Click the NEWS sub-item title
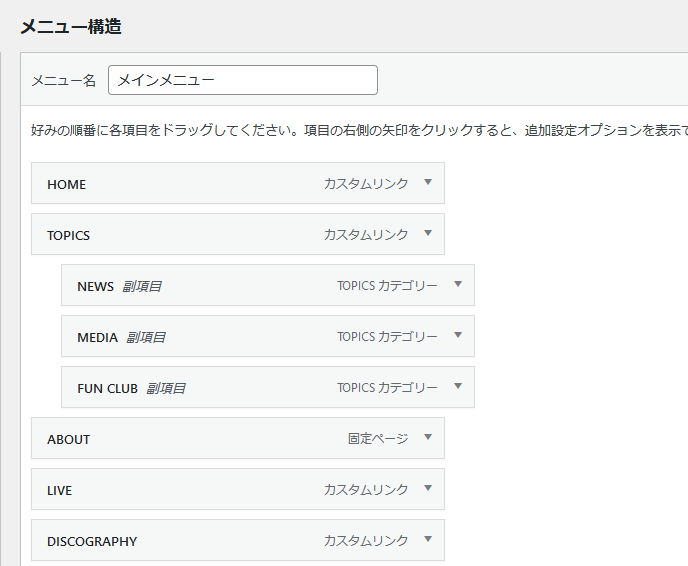The image size is (688, 566). 96,286
